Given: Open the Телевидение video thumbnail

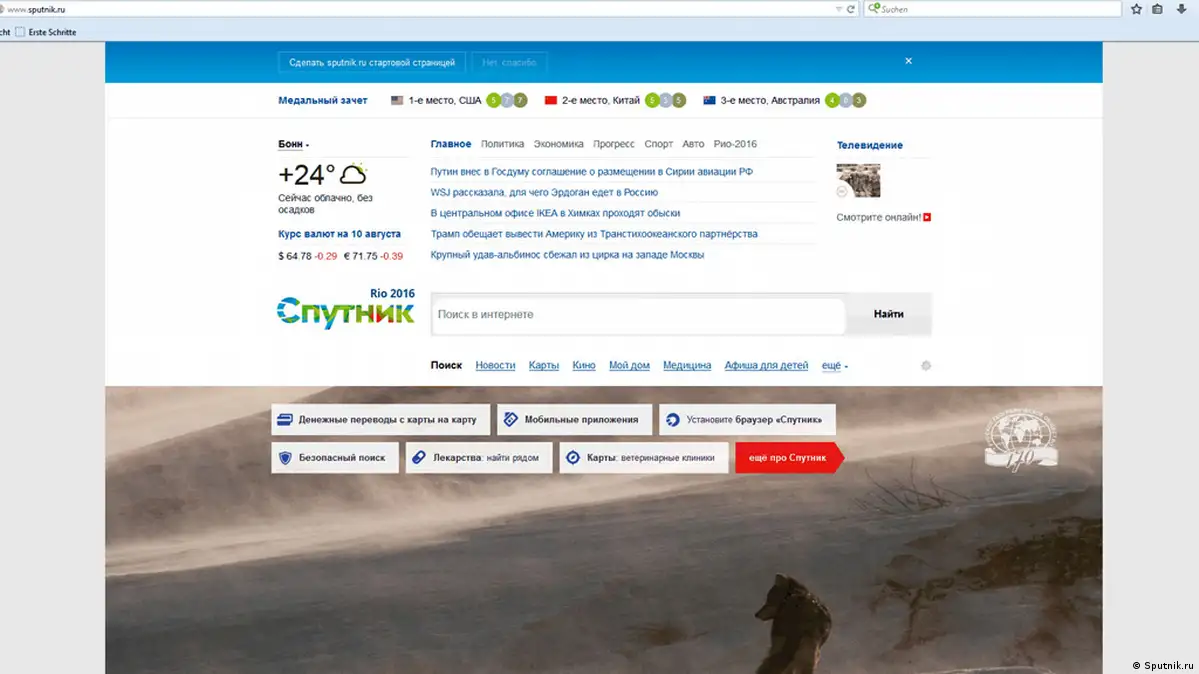Looking at the screenshot, I should [858, 180].
